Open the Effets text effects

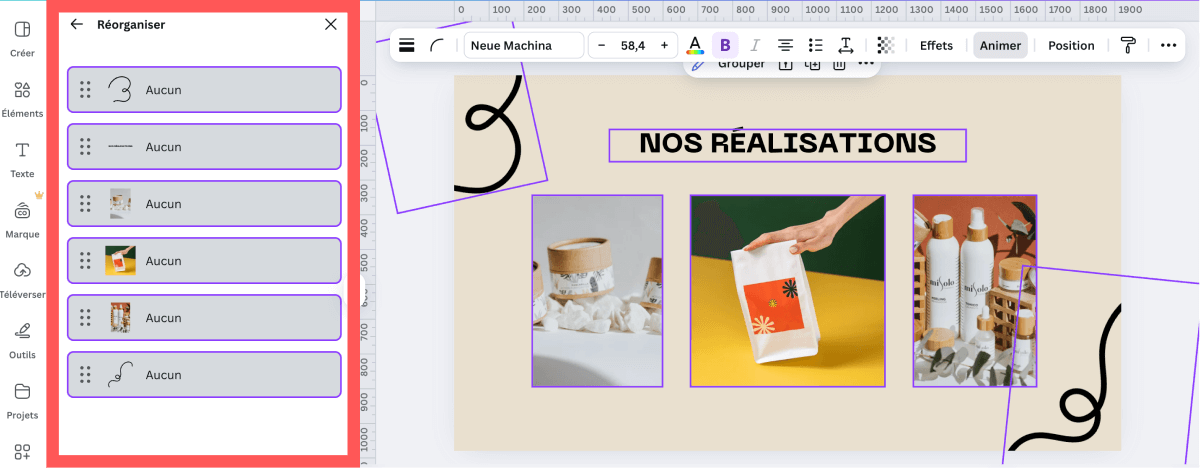[937, 45]
